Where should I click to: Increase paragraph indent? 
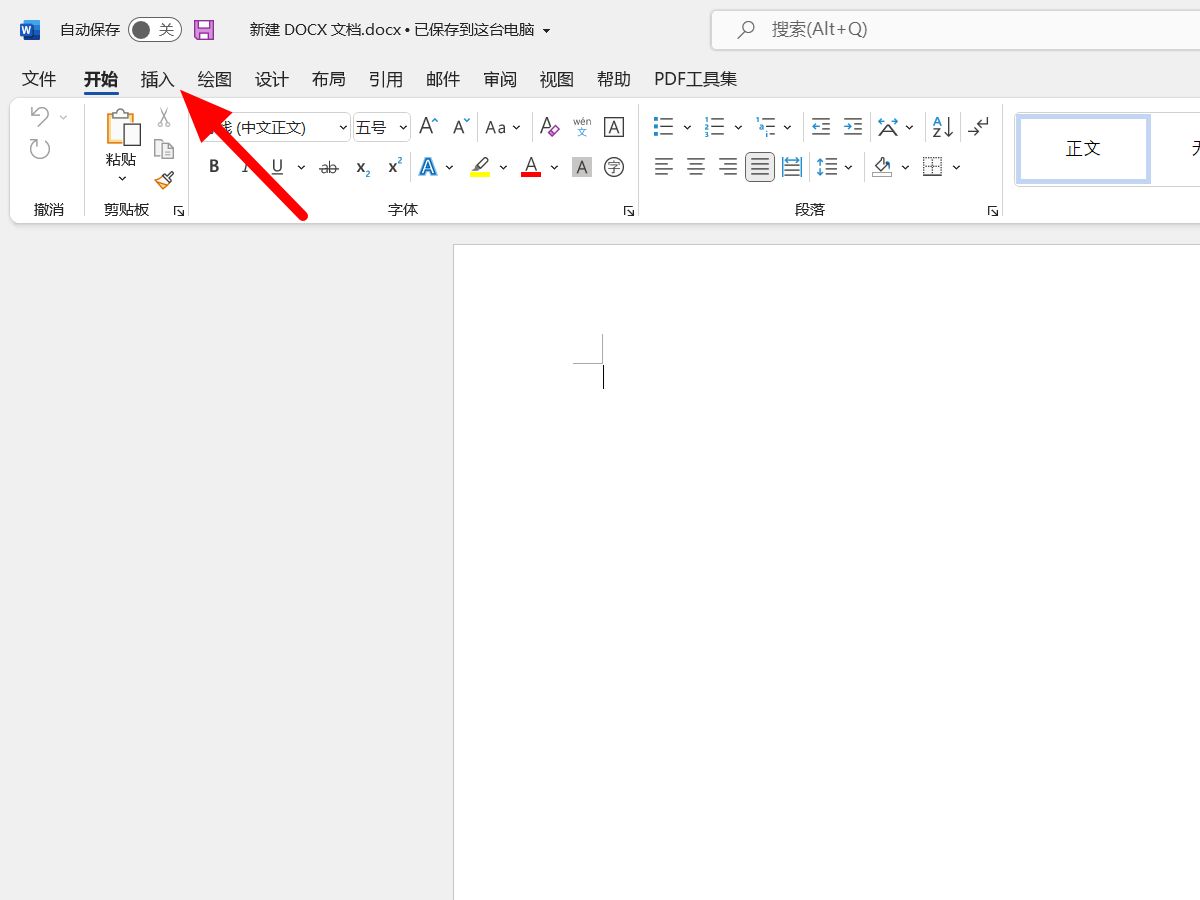[x=852, y=126]
